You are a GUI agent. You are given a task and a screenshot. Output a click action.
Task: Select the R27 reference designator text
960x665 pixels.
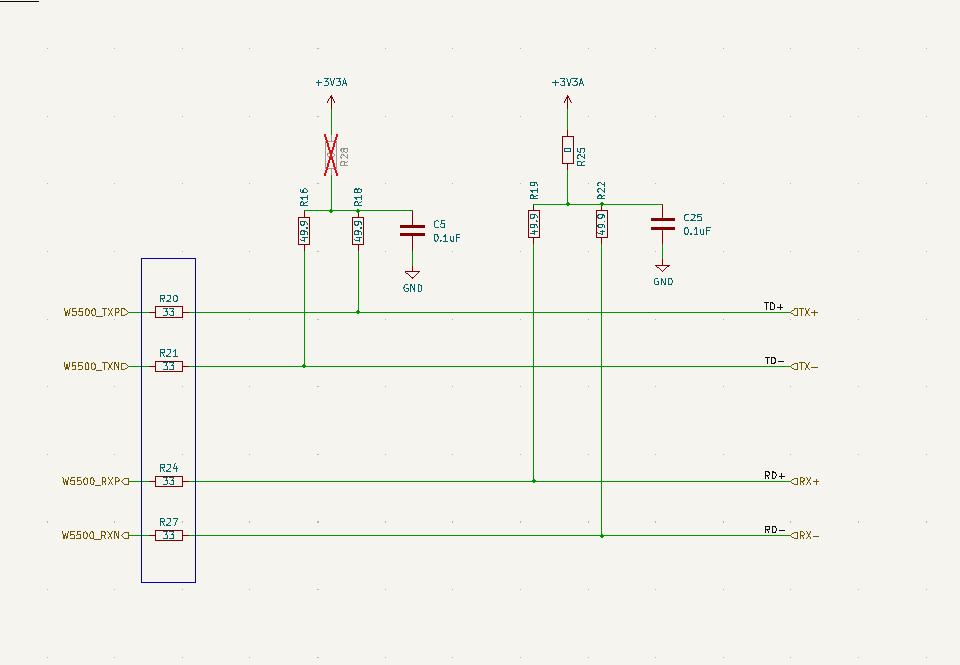tap(169, 522)
